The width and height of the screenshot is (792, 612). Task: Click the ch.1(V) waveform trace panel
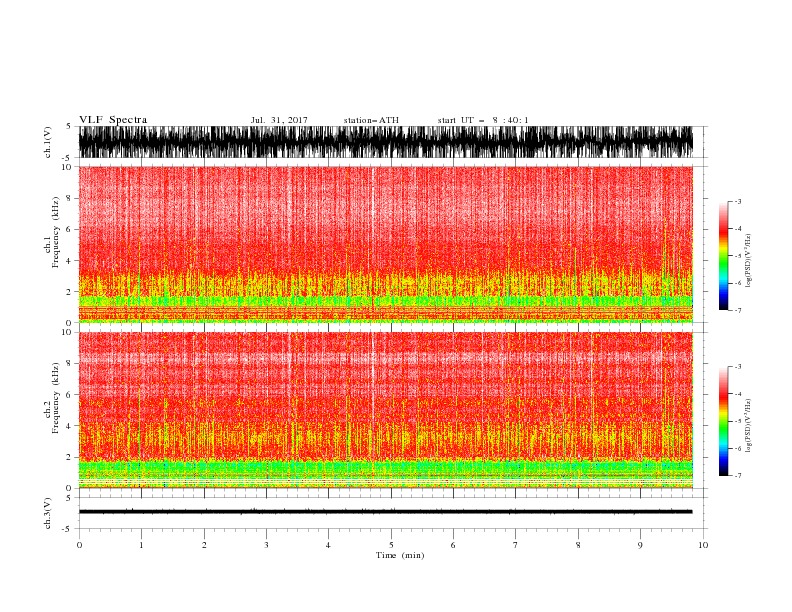click(x=386, y=142)
